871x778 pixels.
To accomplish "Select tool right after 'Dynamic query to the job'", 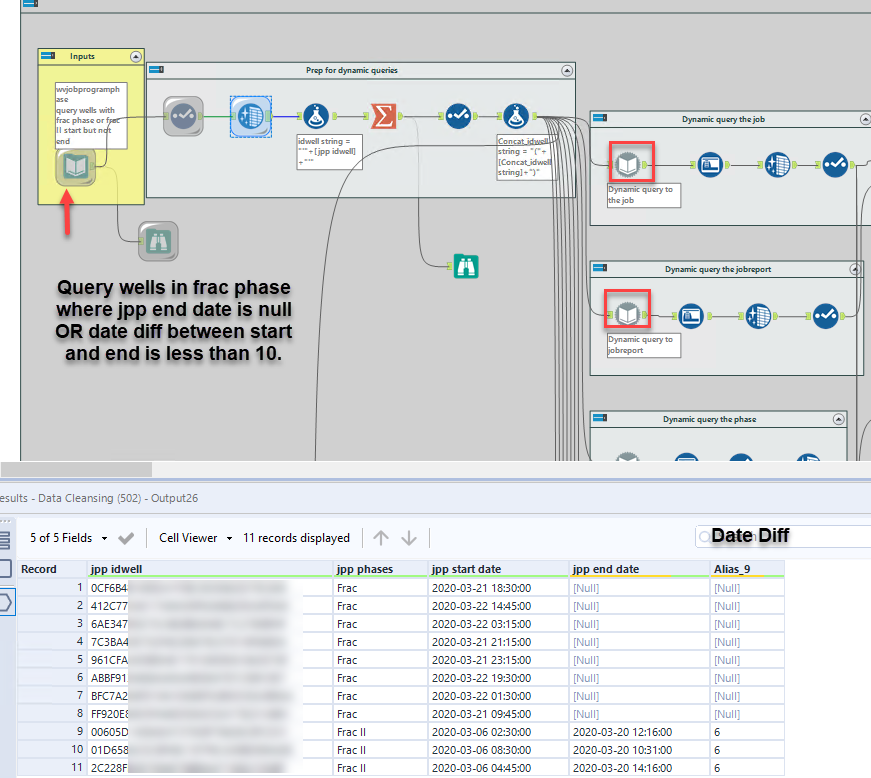I will click(x=710, y=164).
